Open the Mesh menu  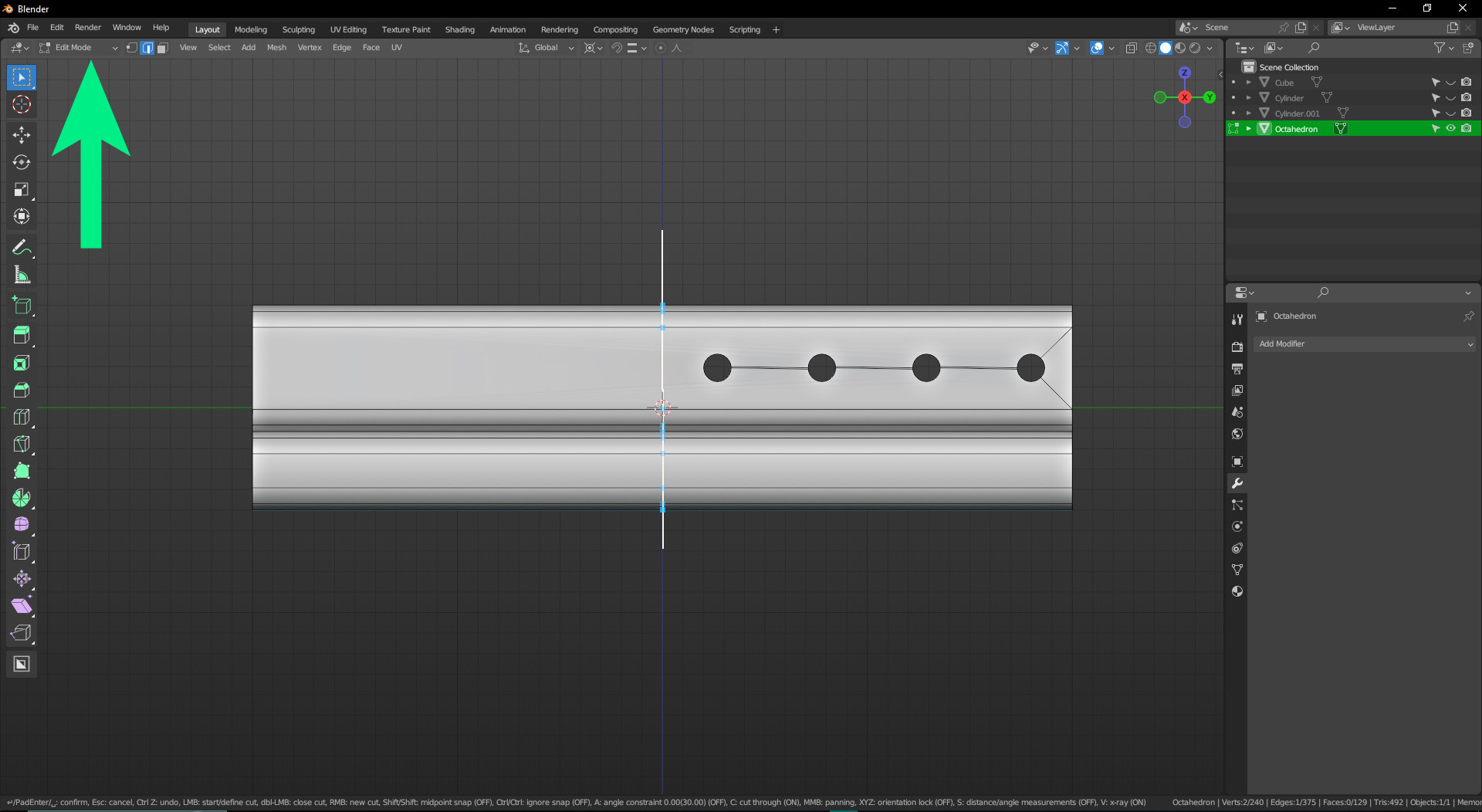tap(276, 48)
